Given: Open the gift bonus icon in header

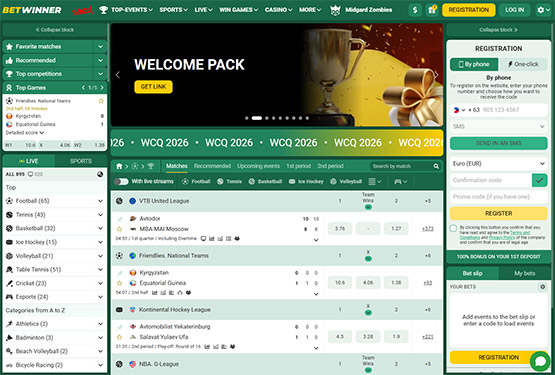Looking at the screenshot, I should [431, 10].
